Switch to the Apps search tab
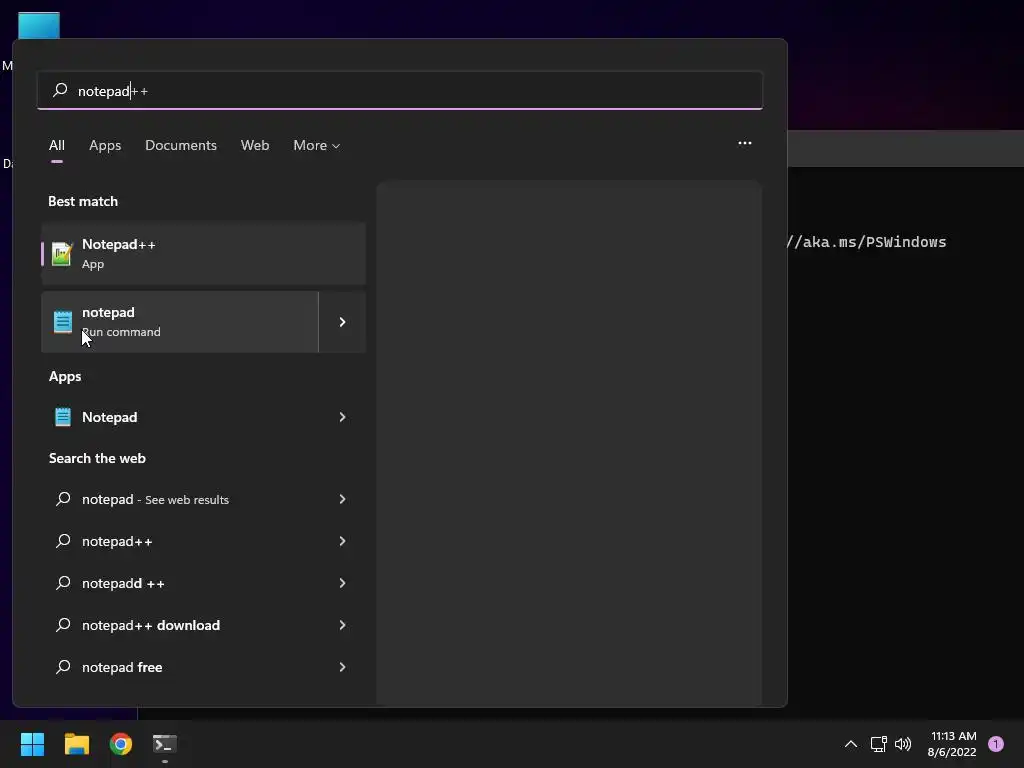The width and height of the screenshot is (1024, 768). click(x=105, y=145)
